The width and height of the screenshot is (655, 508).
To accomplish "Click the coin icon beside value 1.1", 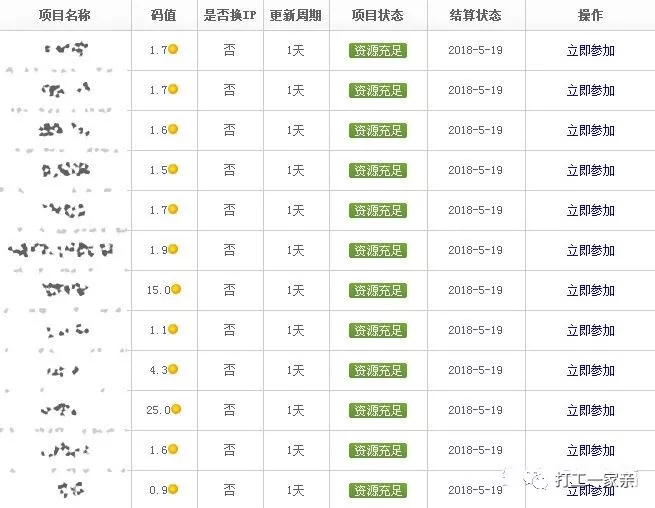I will coord(173,330).
